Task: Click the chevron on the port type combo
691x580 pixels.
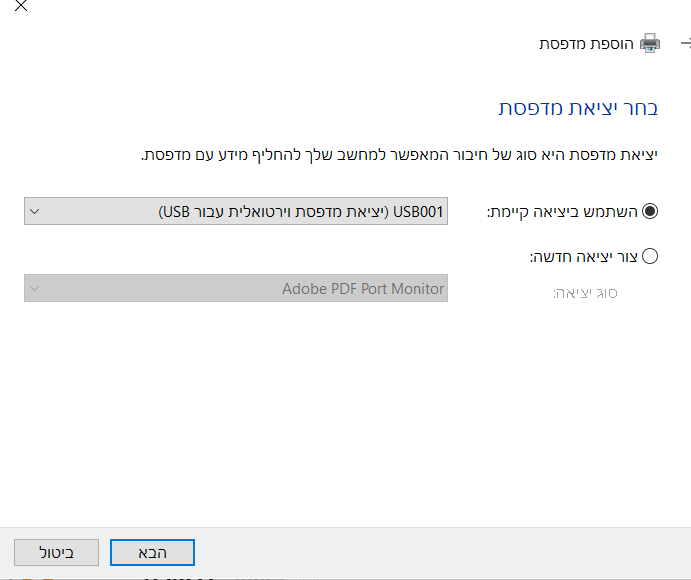Action: click(35, 289)
